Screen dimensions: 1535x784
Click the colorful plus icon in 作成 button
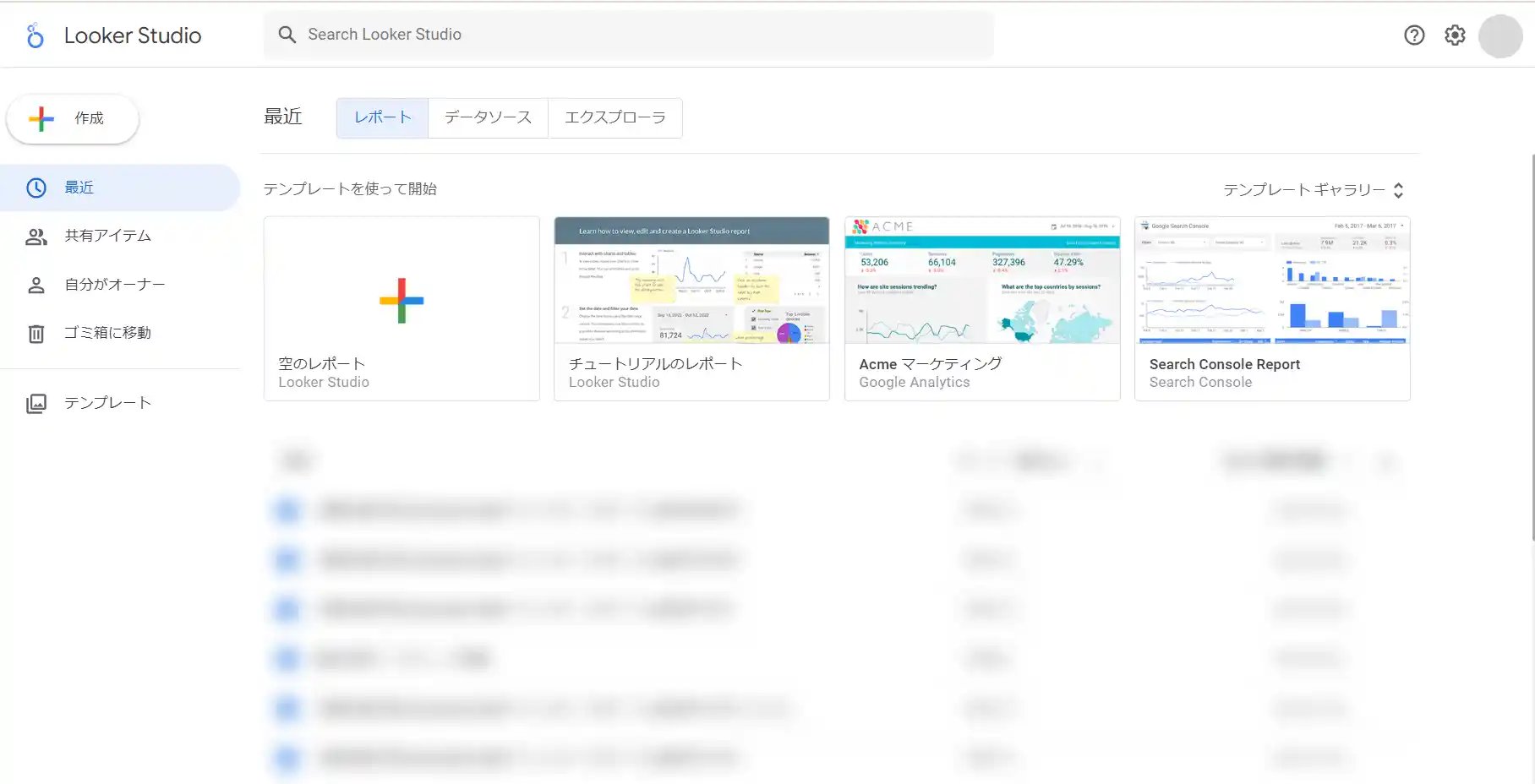tap(41, 119)
